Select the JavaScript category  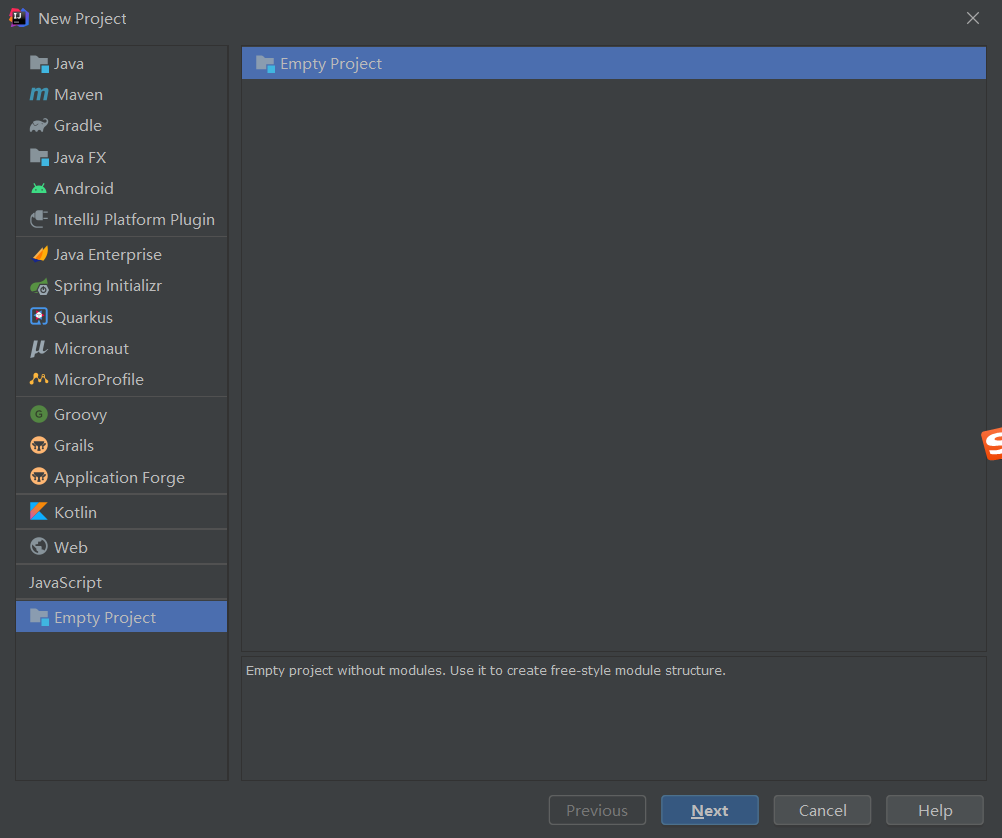click(66, 582)
